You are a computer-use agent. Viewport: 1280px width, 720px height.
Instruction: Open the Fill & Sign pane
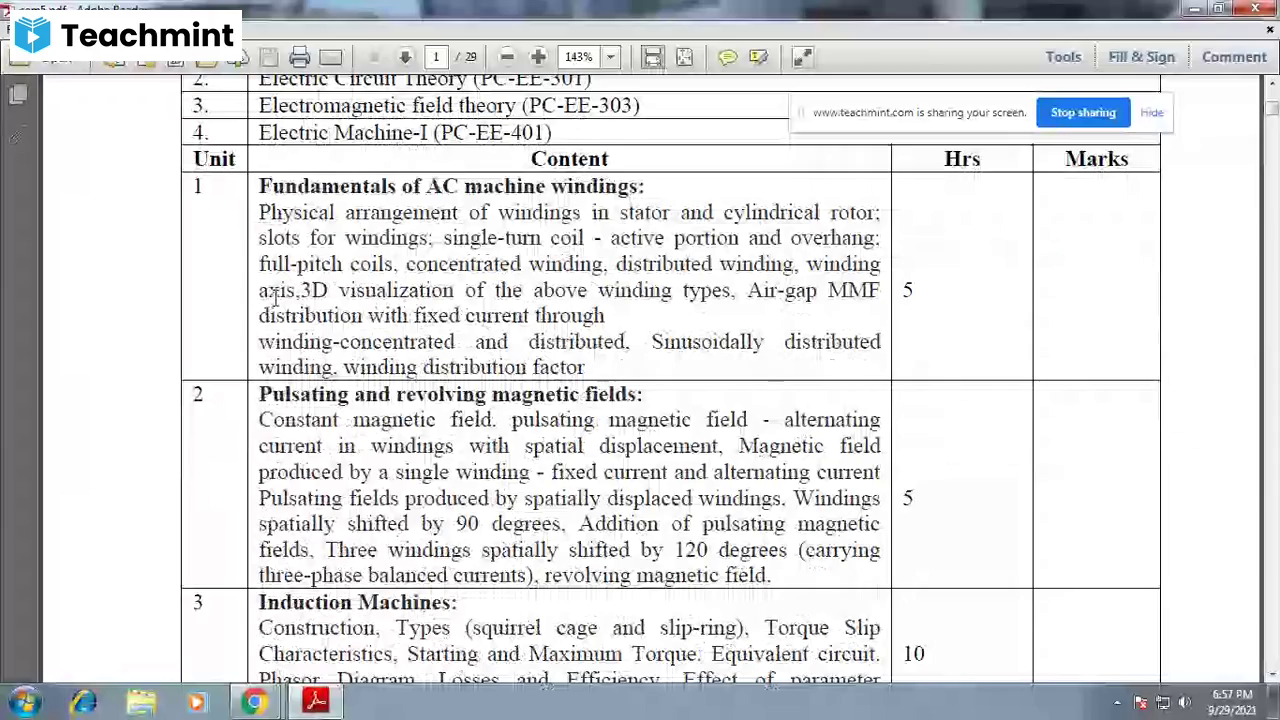(x=1141, y=57)
